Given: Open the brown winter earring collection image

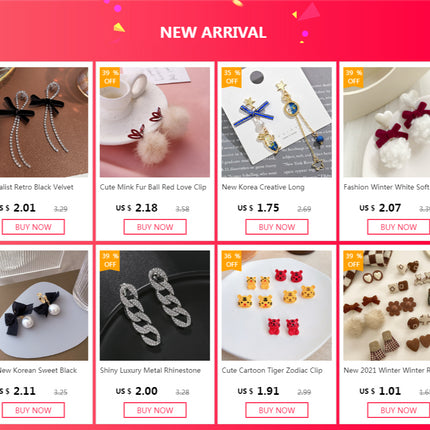Looking at the screenshot, I should pyautogui.click(x=387, y=305).
